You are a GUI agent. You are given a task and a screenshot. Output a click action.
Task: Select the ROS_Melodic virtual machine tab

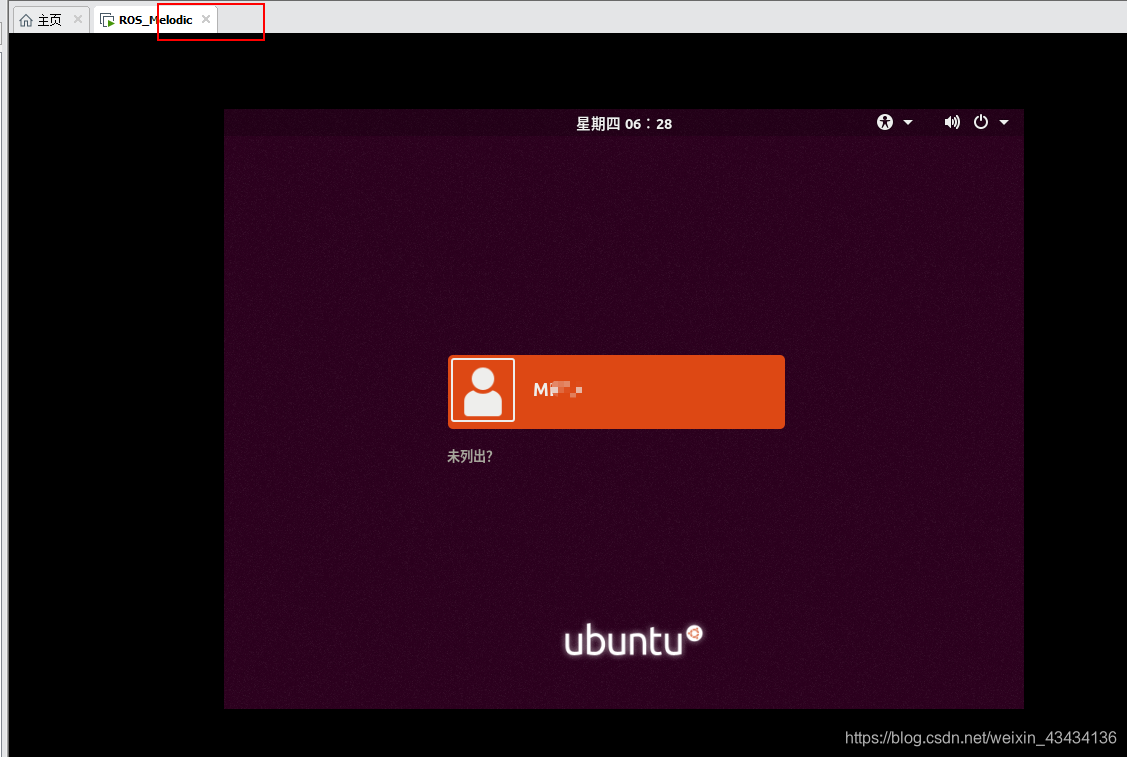(x=155, y=20)
